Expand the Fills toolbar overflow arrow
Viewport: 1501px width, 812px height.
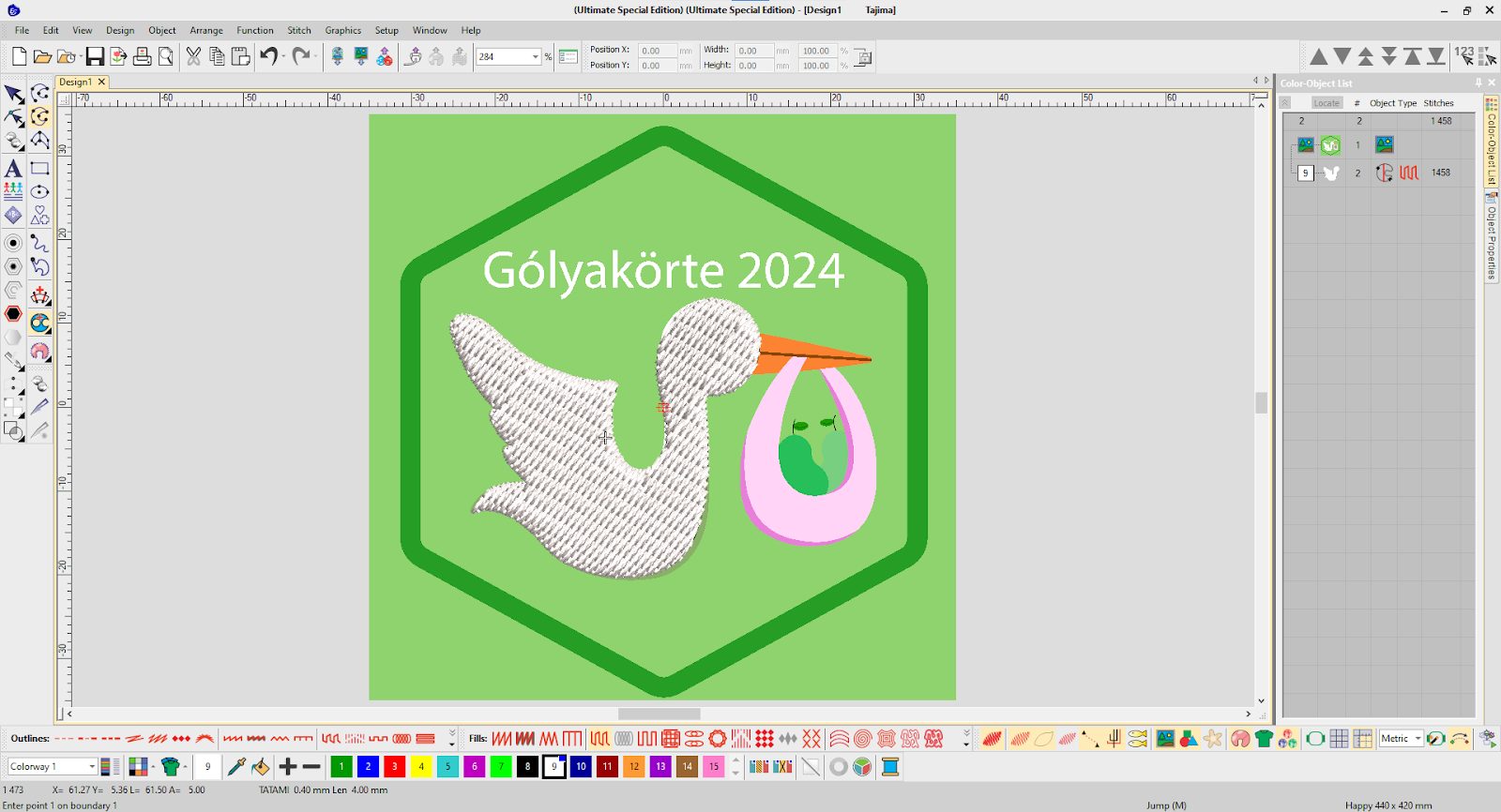966,739
